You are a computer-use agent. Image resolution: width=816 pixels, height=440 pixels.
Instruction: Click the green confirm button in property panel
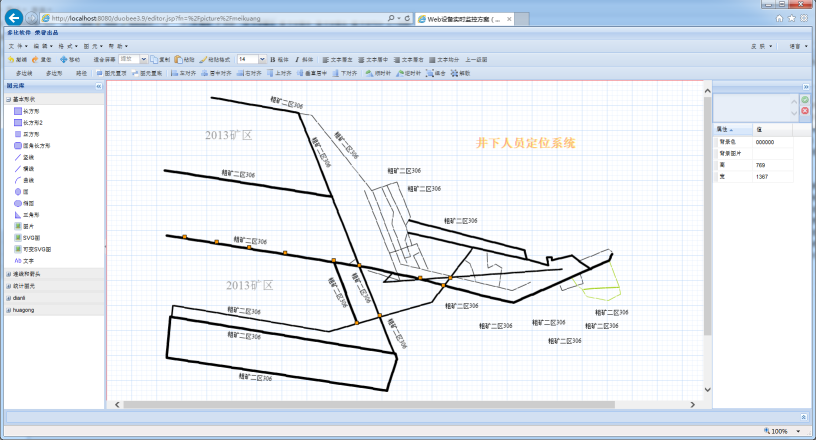[x=805, y=100]
